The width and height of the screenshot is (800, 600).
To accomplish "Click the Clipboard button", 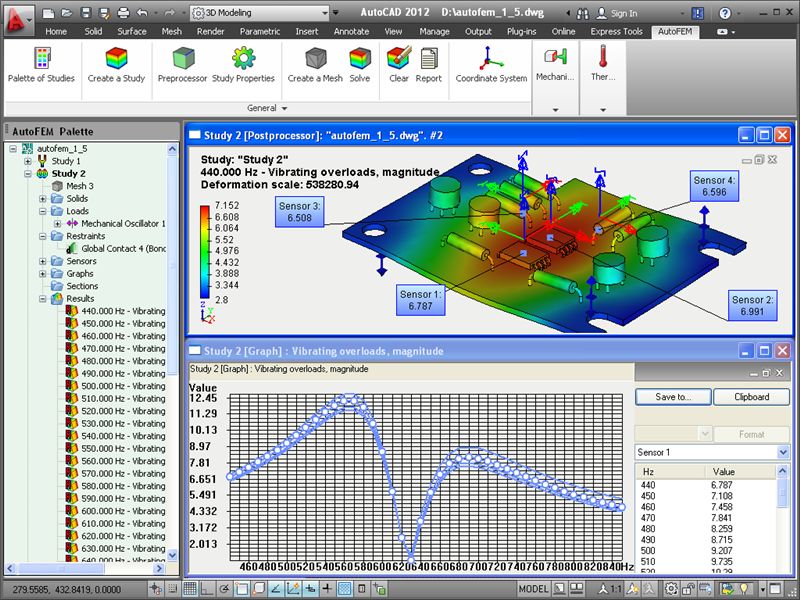I will click(x=752, y=396).
